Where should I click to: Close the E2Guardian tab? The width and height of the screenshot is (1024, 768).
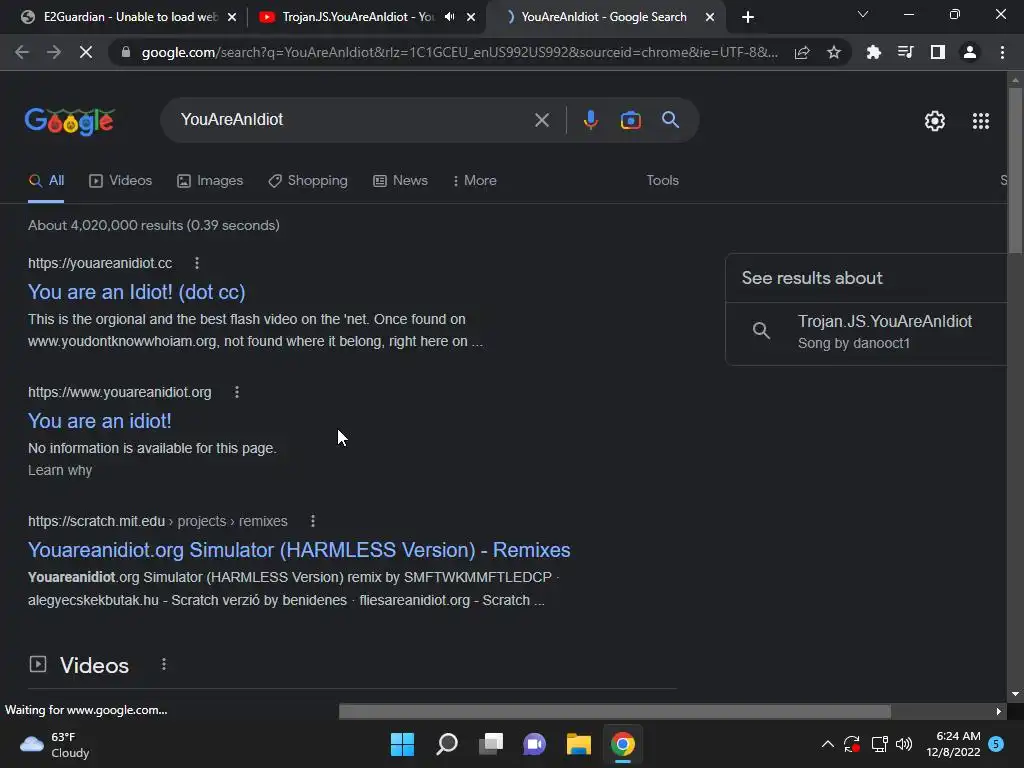[232, 17]
